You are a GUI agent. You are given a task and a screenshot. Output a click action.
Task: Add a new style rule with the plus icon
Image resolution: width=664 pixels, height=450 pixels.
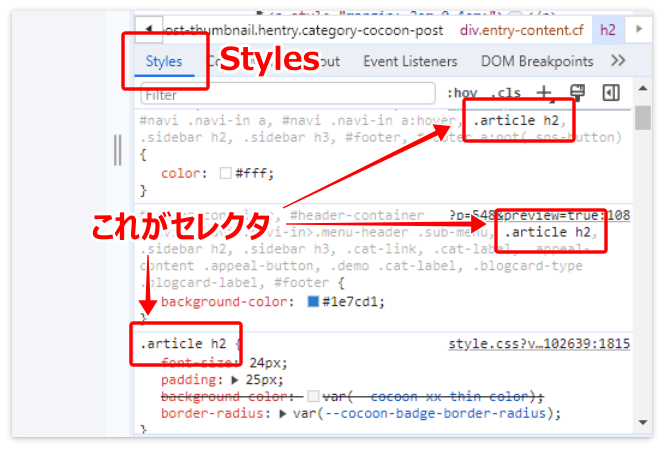point(545,93)
